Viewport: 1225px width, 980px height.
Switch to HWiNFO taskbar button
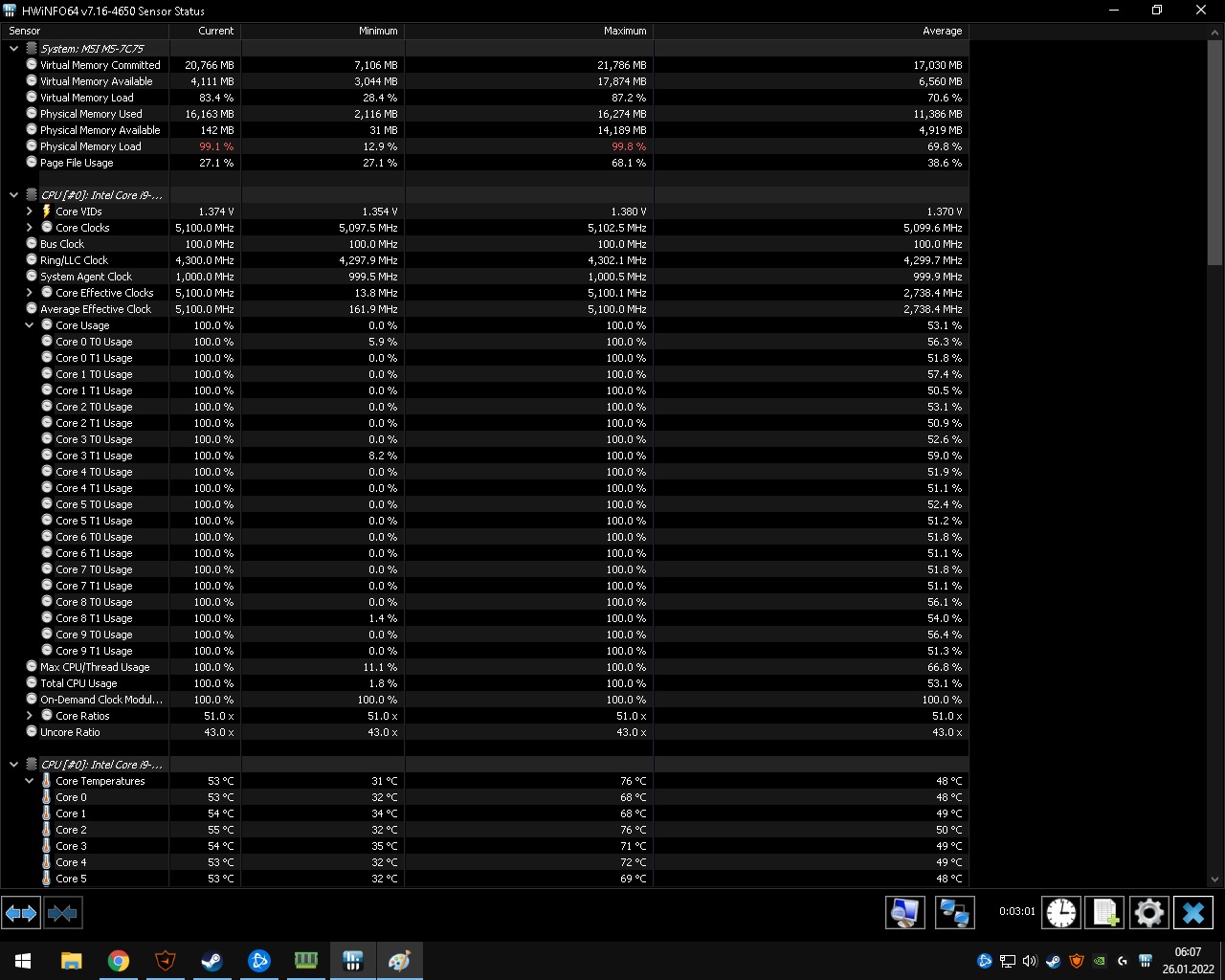(x=352, y=961)
